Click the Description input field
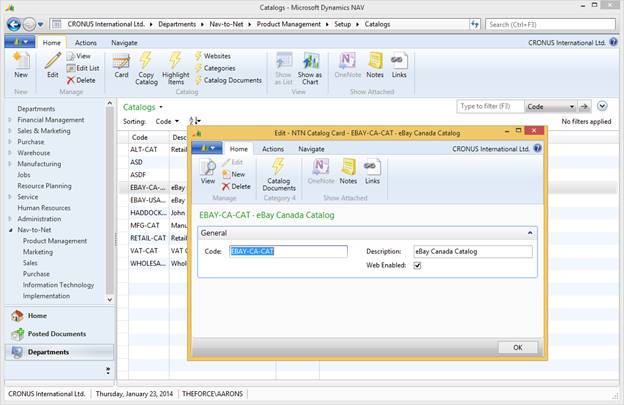The height and width of the screenshot is (405, 624). point(473,251)
